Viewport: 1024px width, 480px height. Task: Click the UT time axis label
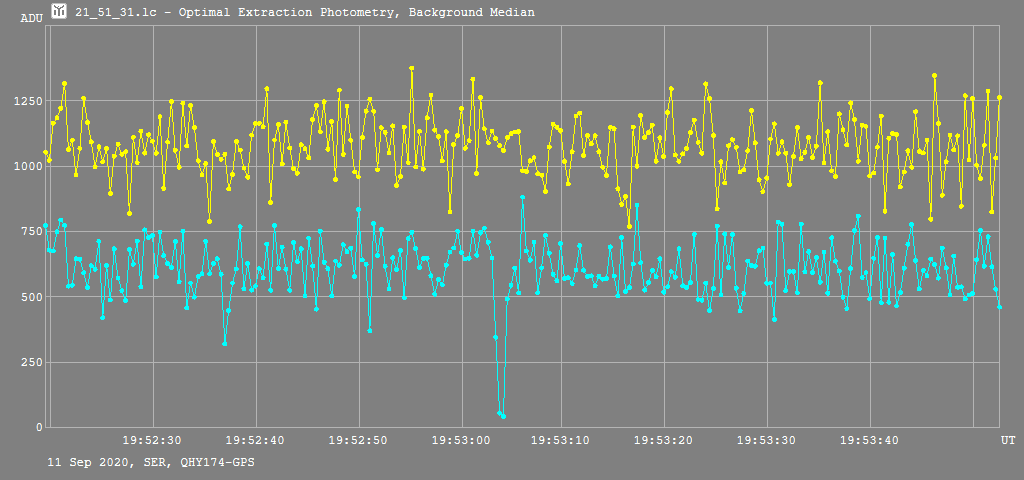(1008, 440)
